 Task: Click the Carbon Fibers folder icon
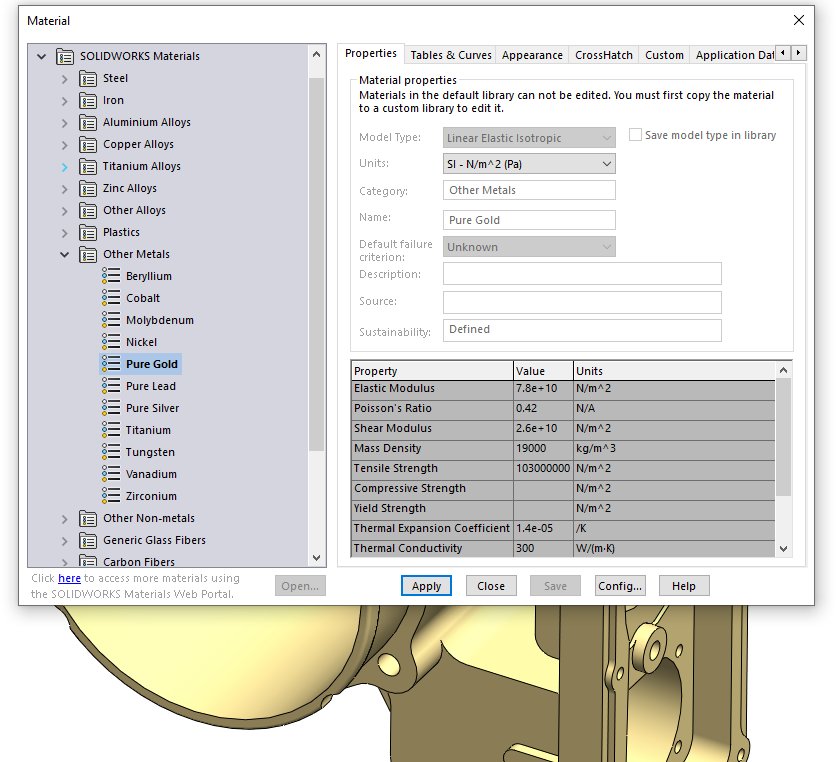point(88,561)
